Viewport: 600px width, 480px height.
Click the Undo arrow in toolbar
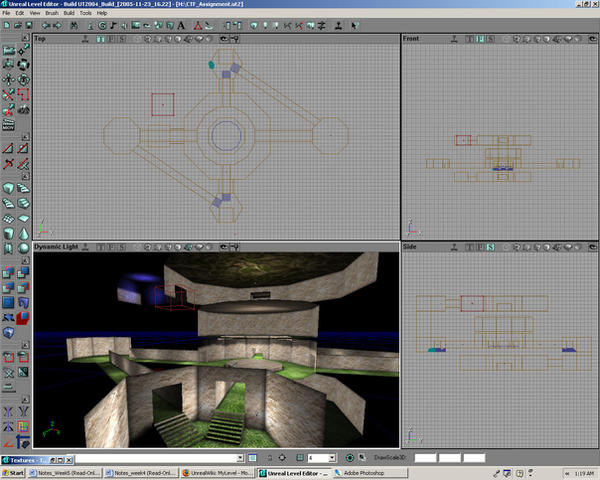tap(46, 25)
